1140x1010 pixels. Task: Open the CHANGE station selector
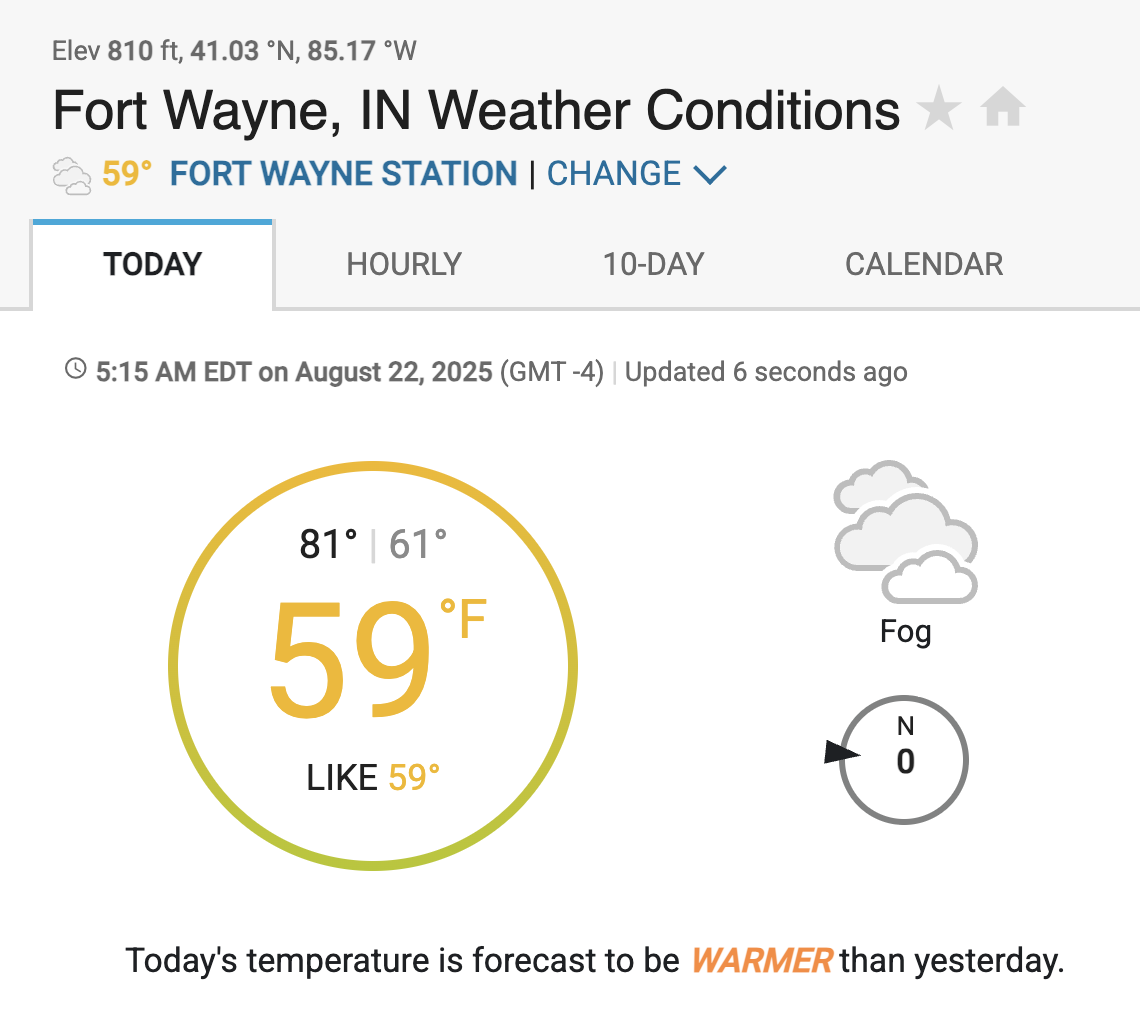pyautogui.click(x=614, y=174)
